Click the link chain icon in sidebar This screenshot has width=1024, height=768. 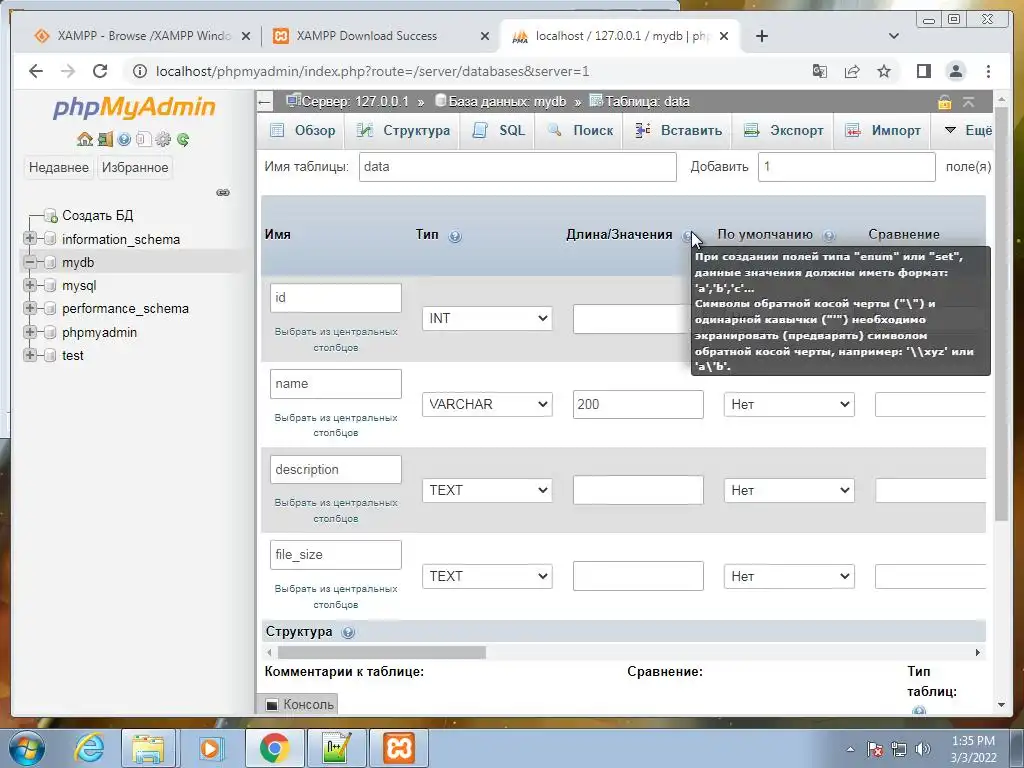point(223,193)
